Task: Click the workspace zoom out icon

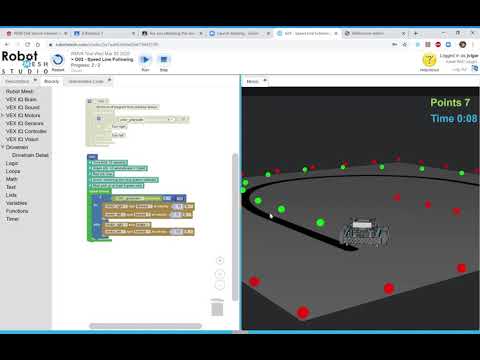Action: pos(220,285)
